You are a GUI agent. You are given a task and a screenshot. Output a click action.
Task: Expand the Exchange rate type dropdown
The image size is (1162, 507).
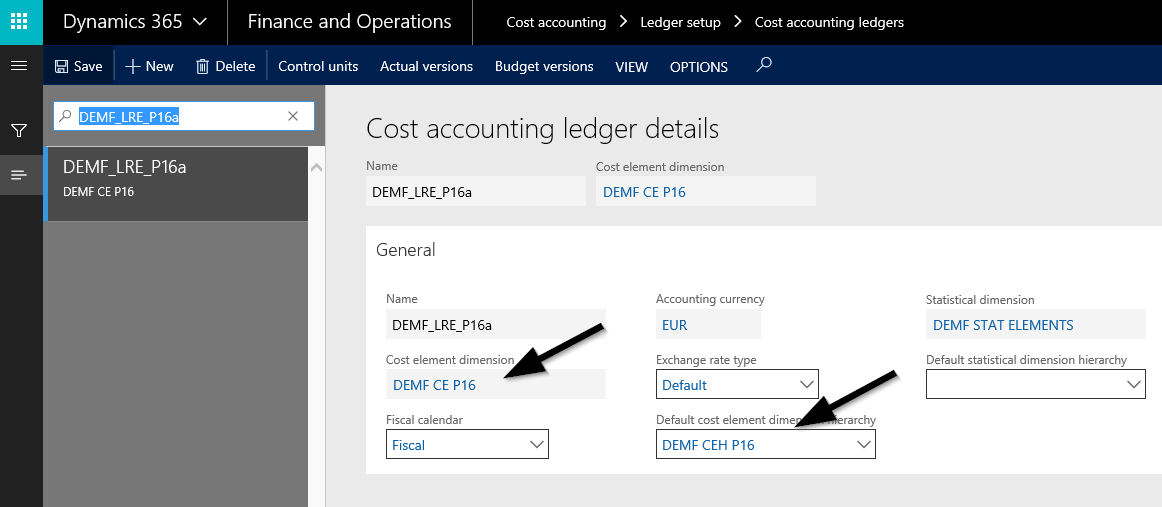(806, 384)
